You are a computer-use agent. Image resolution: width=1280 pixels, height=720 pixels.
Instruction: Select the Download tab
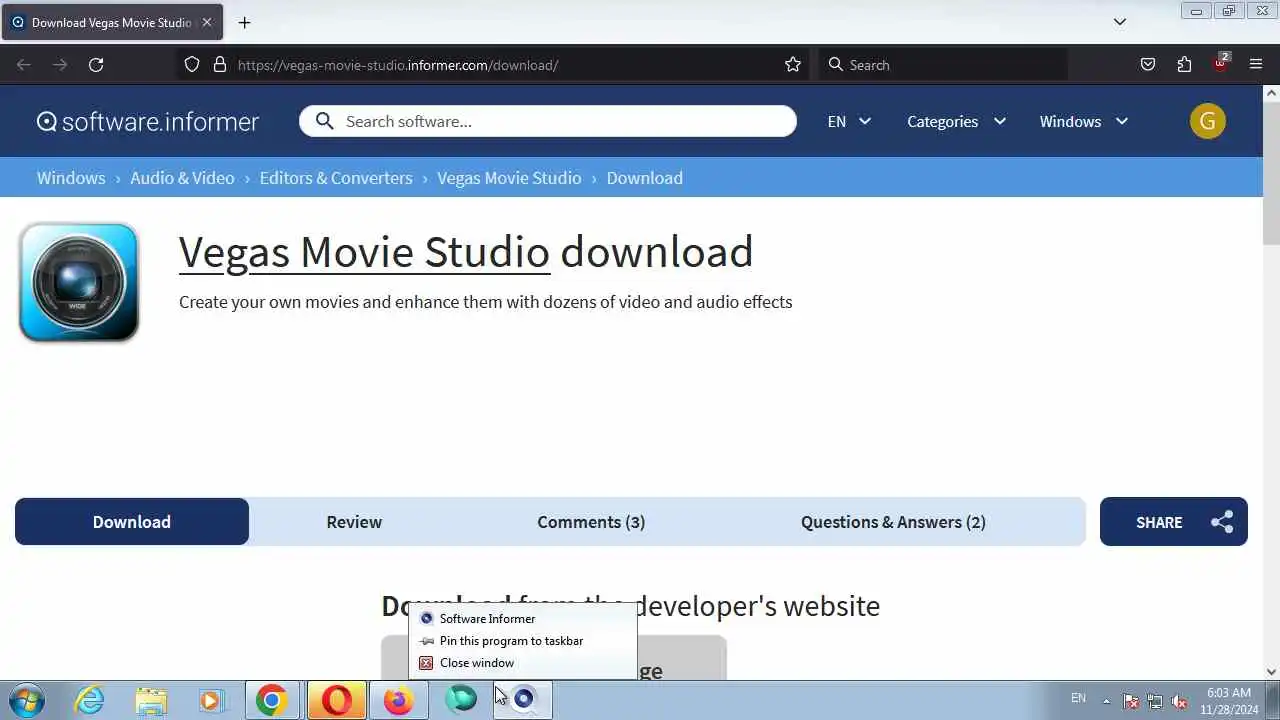[132, 522]
